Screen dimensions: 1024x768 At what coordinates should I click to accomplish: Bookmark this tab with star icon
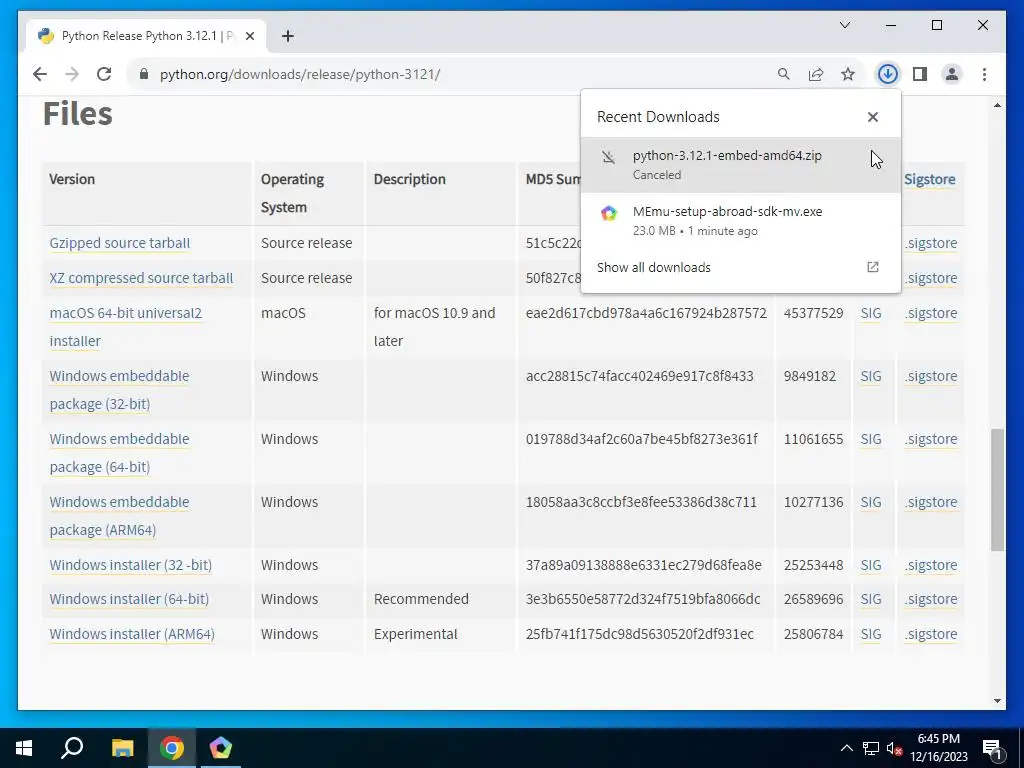(x=848, y=74)
